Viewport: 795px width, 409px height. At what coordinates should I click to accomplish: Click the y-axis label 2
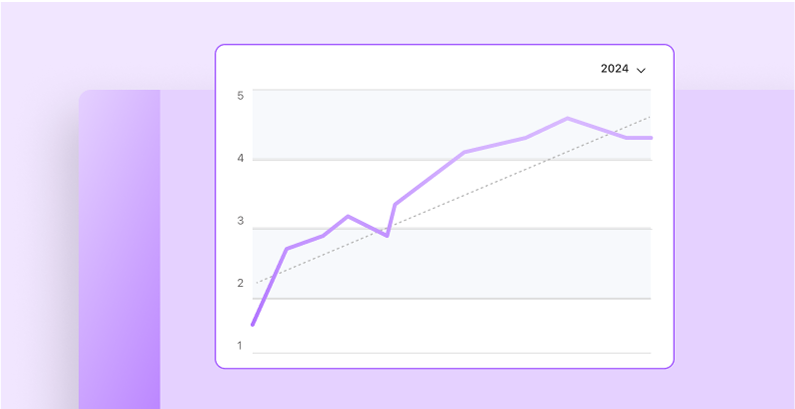[240, 284]
